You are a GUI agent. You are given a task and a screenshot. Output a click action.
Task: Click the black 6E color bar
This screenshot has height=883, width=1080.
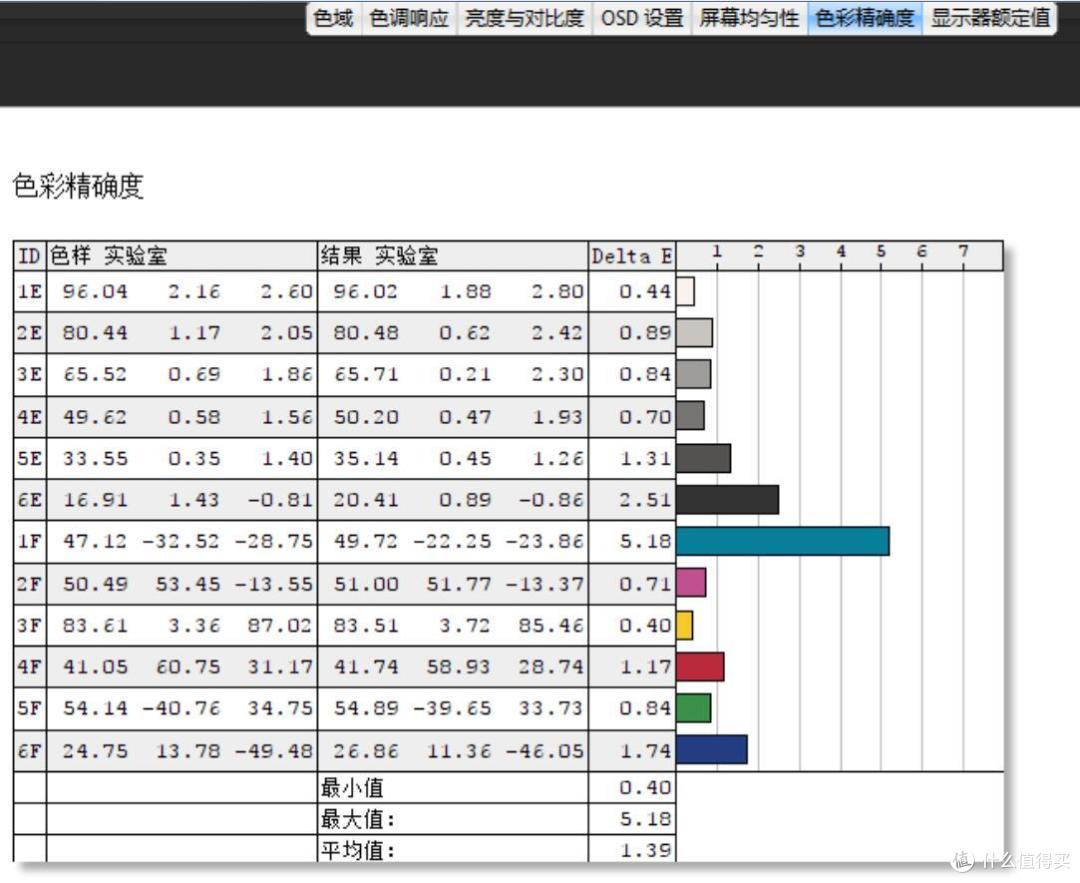[727, 499]
